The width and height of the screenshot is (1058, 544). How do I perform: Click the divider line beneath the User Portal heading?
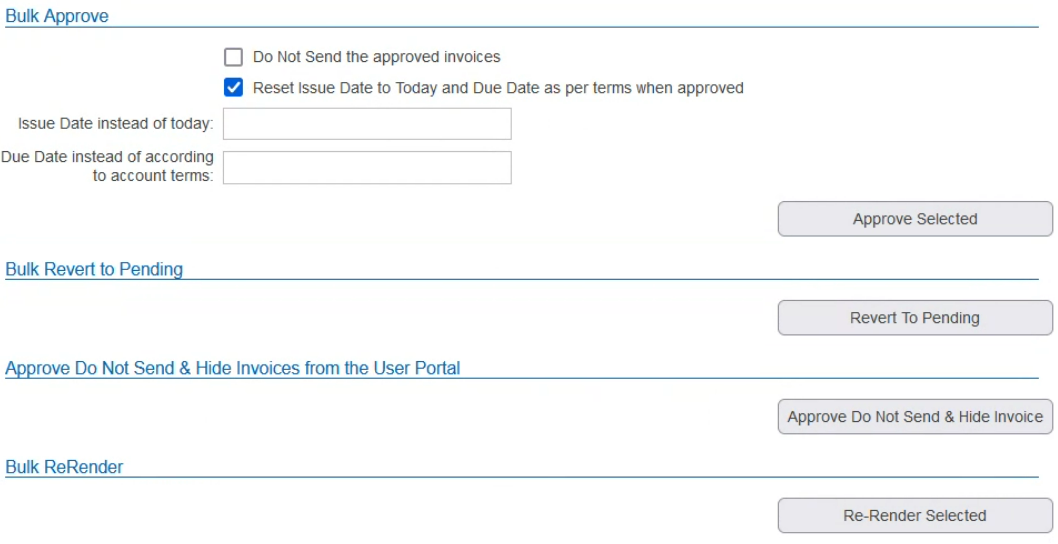pyautogui.click(x=700, y=378)
